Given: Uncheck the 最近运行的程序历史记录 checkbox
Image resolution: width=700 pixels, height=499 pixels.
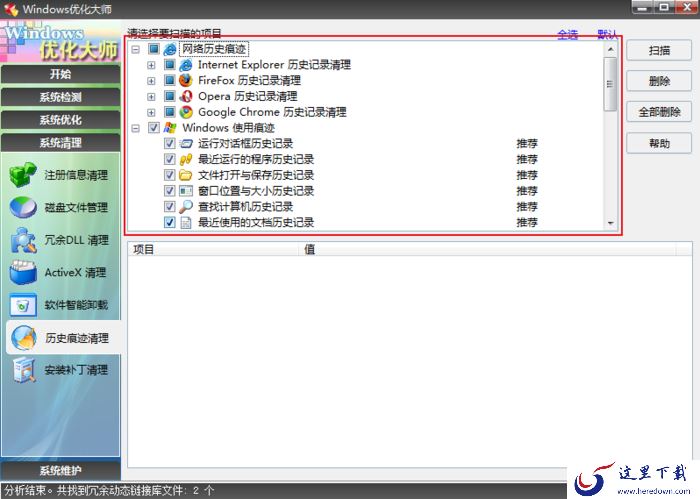Looking at the screenshot, I should coord(169,159).
